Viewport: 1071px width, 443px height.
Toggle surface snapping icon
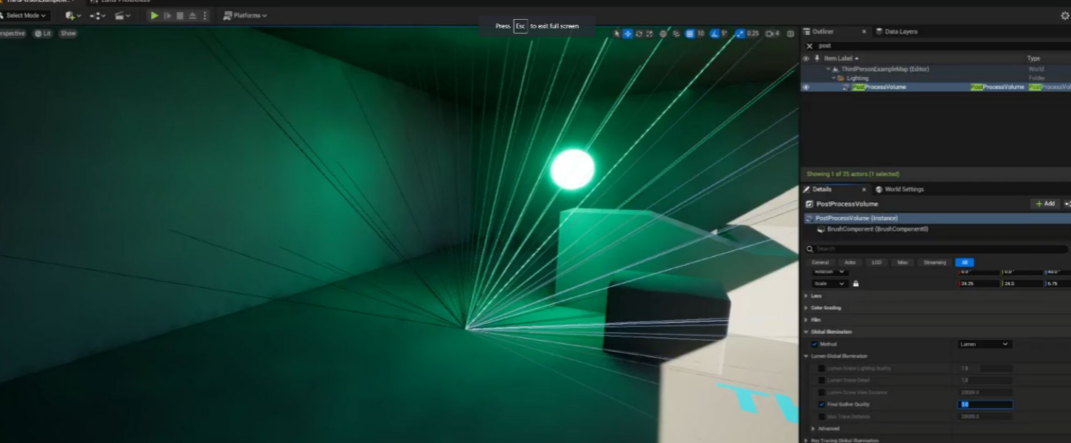(676, 33)
